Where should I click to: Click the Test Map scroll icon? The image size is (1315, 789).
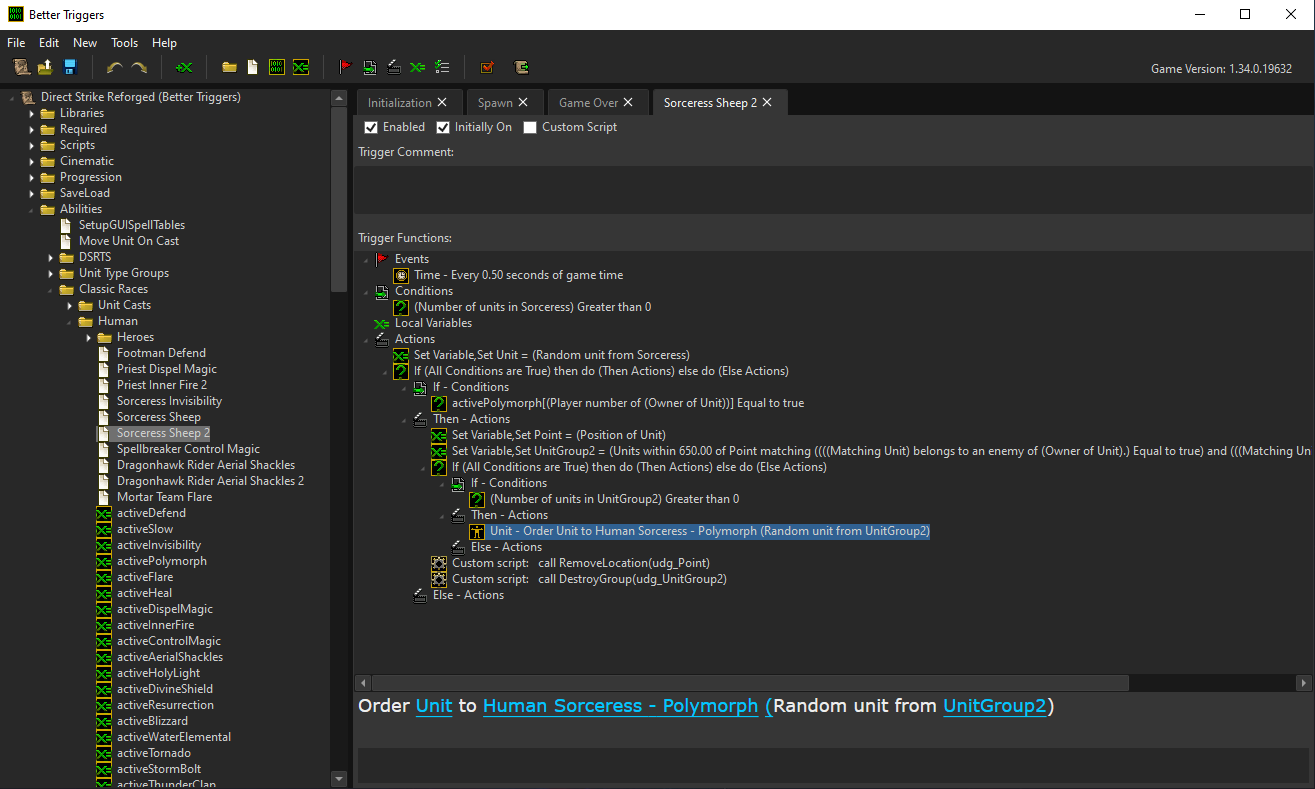[521, 67]
